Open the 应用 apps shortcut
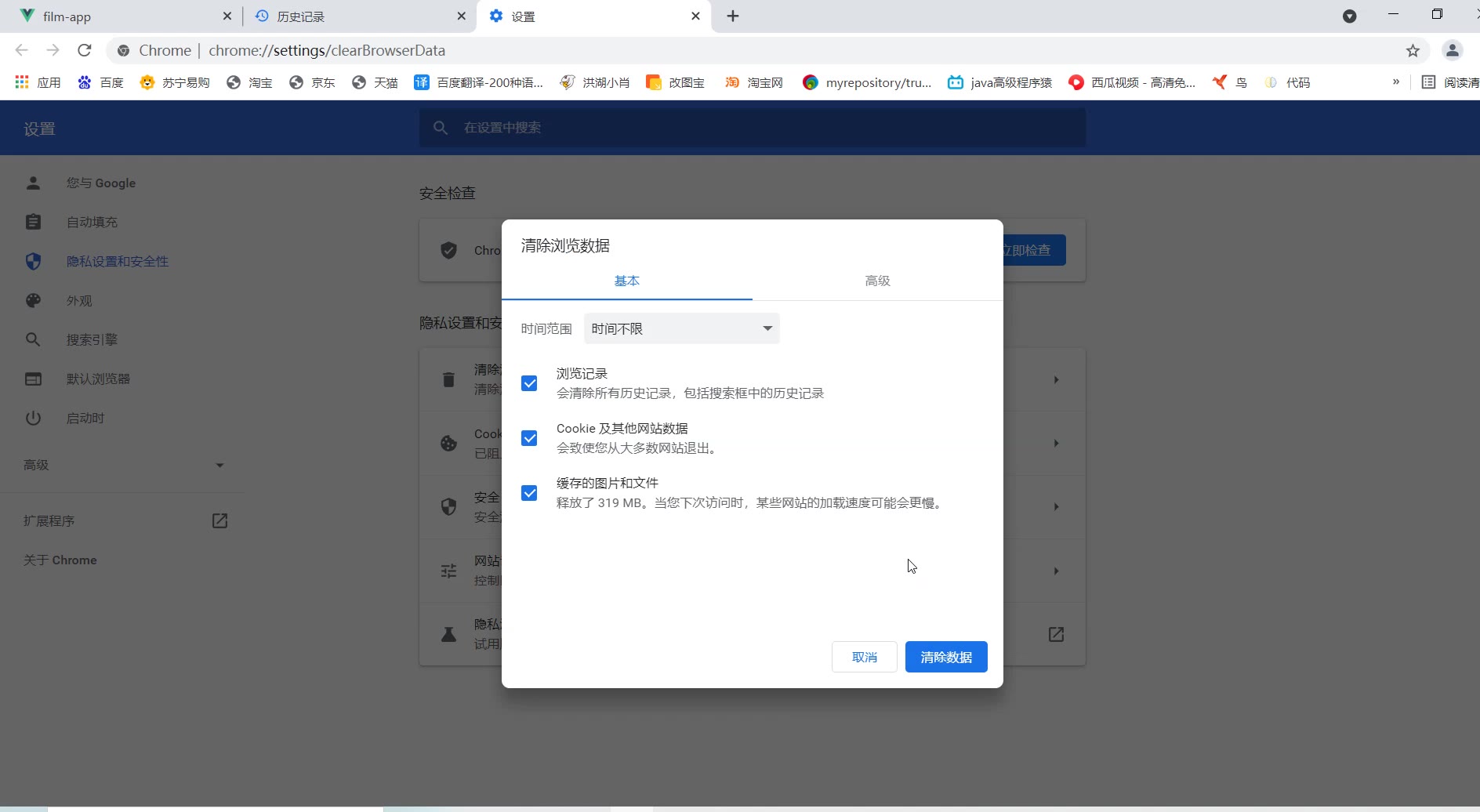Viewport: 1480px width, 812px height. (x=38, y=82)
